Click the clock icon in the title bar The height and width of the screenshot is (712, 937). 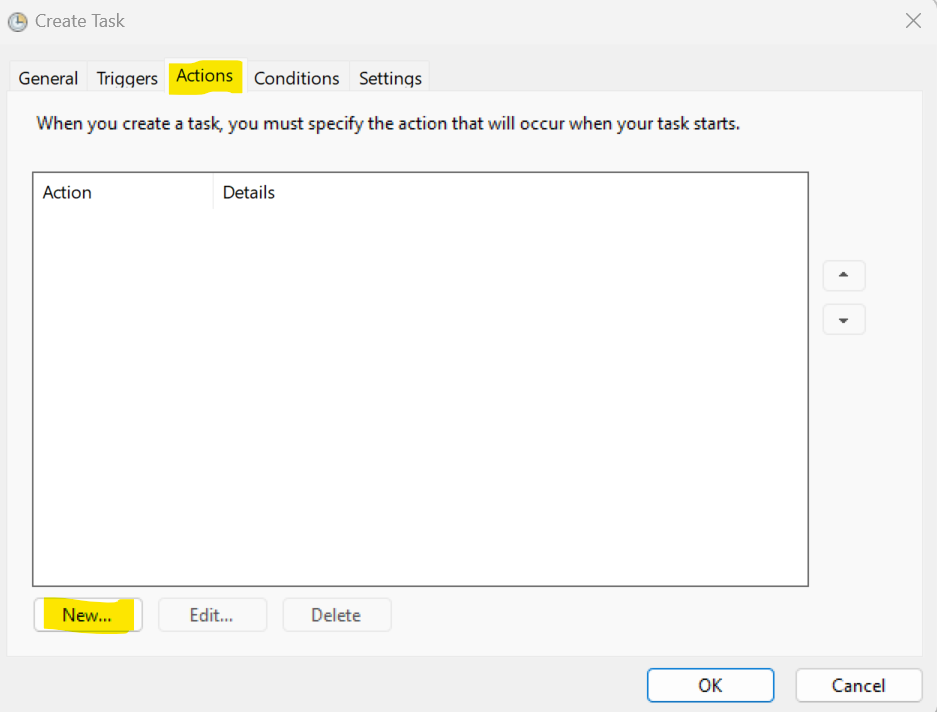(17, 21)
